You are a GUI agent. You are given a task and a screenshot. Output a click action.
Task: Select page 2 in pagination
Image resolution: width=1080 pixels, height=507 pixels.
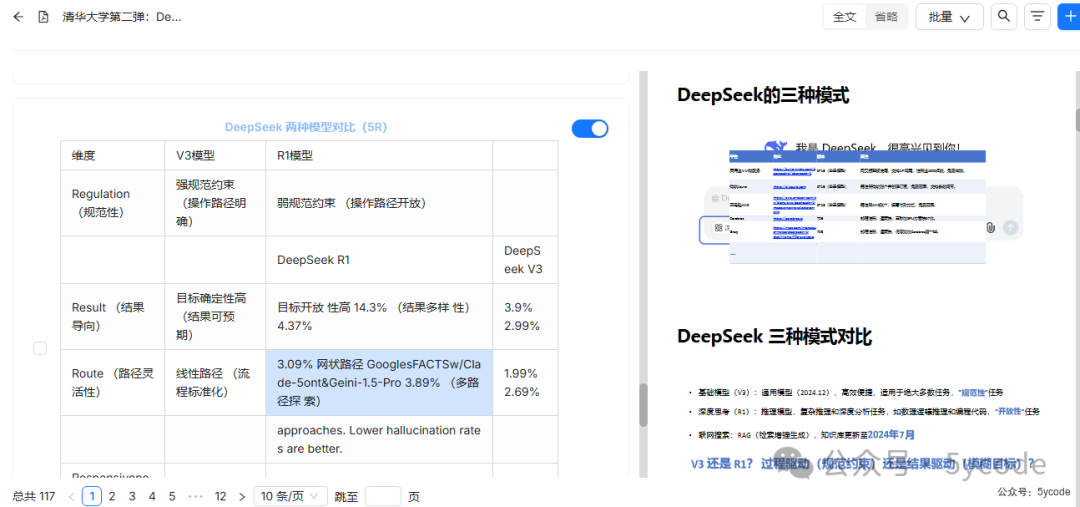(x=112, y=496)
